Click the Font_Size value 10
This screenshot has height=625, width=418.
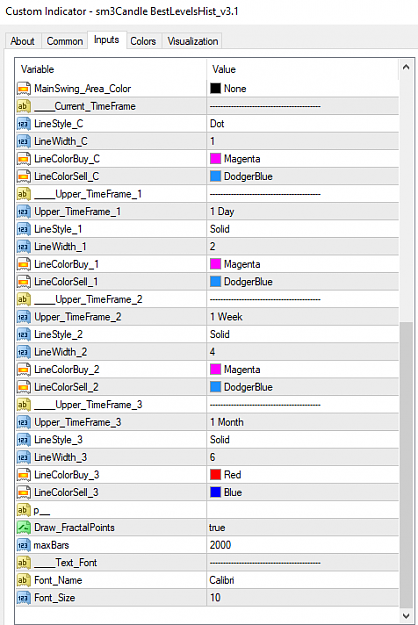click(x=215, y=597)
